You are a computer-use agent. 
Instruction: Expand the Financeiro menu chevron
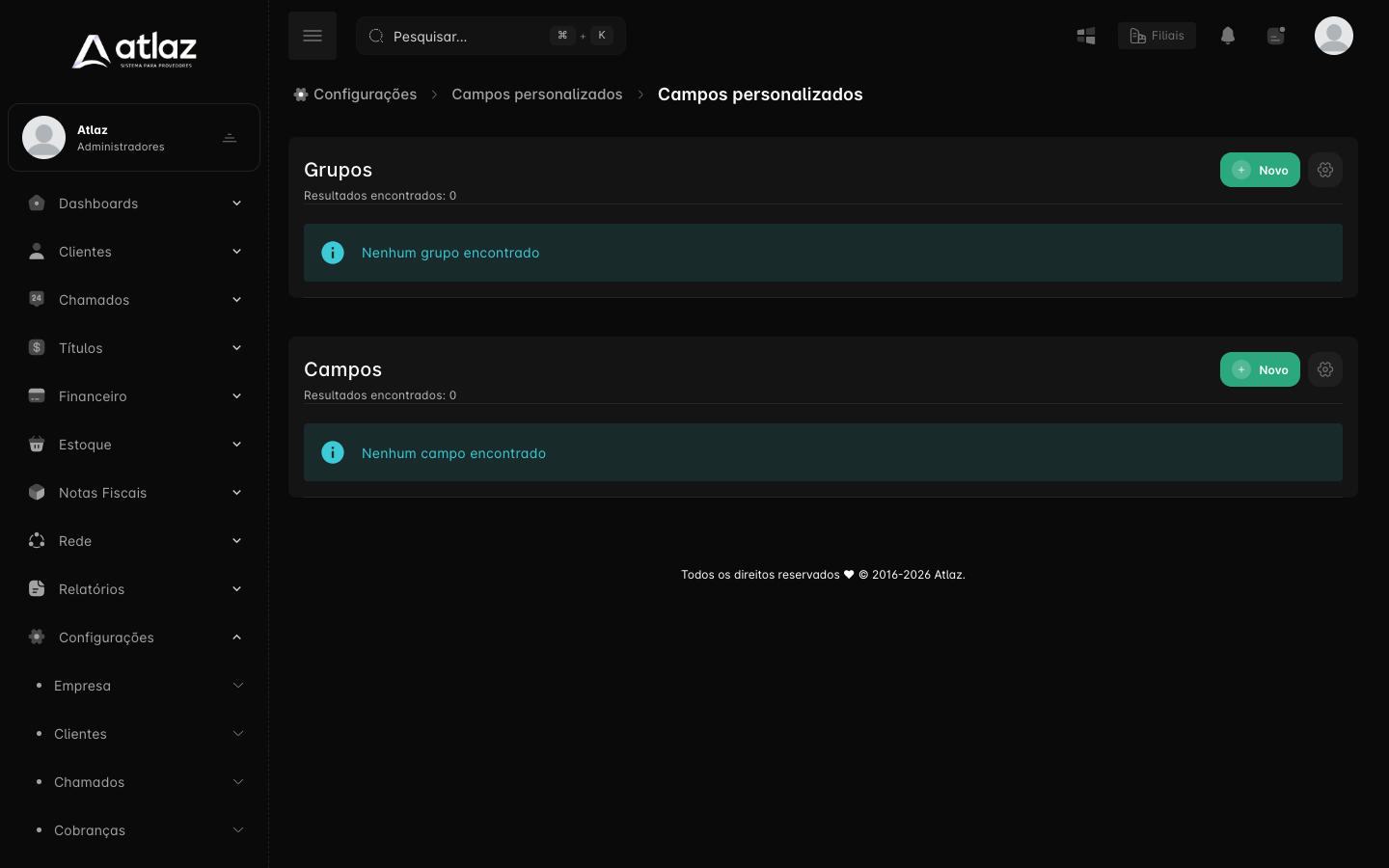[x=236, y=395]
